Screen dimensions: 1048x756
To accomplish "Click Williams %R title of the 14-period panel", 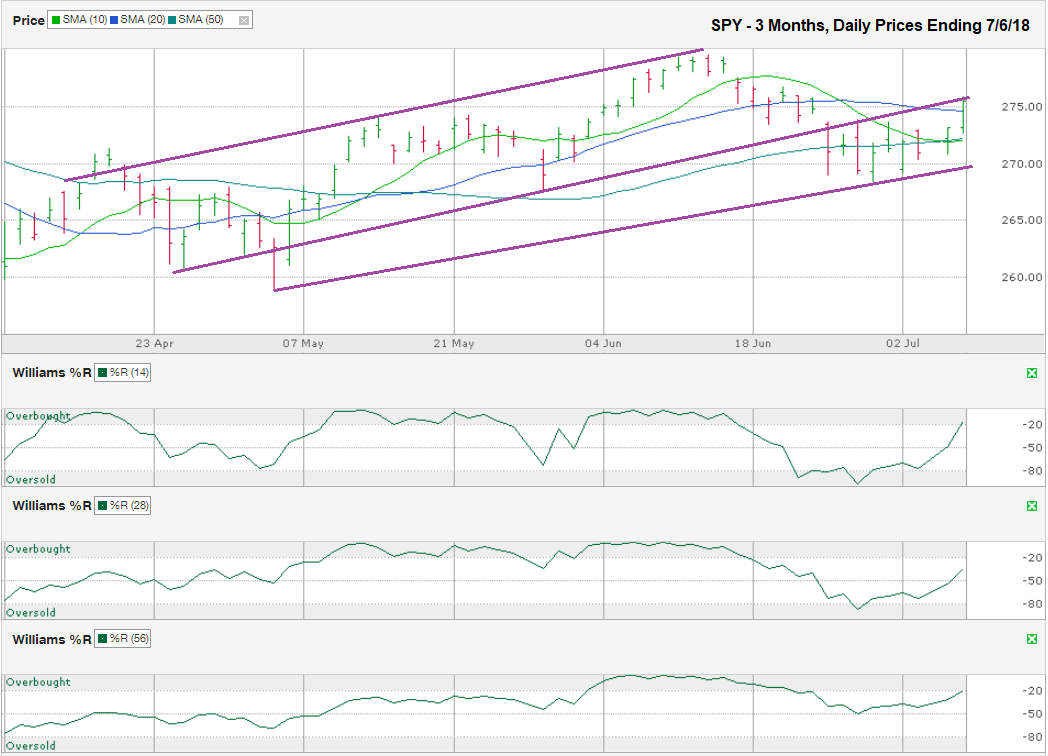I will [51, 373].
